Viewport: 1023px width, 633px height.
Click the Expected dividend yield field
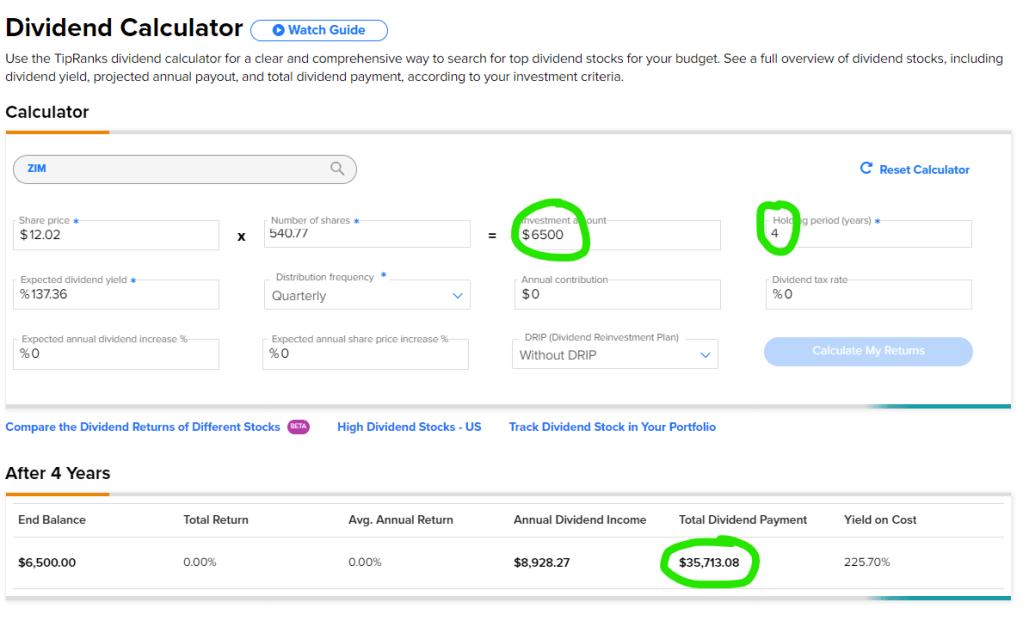118,295
